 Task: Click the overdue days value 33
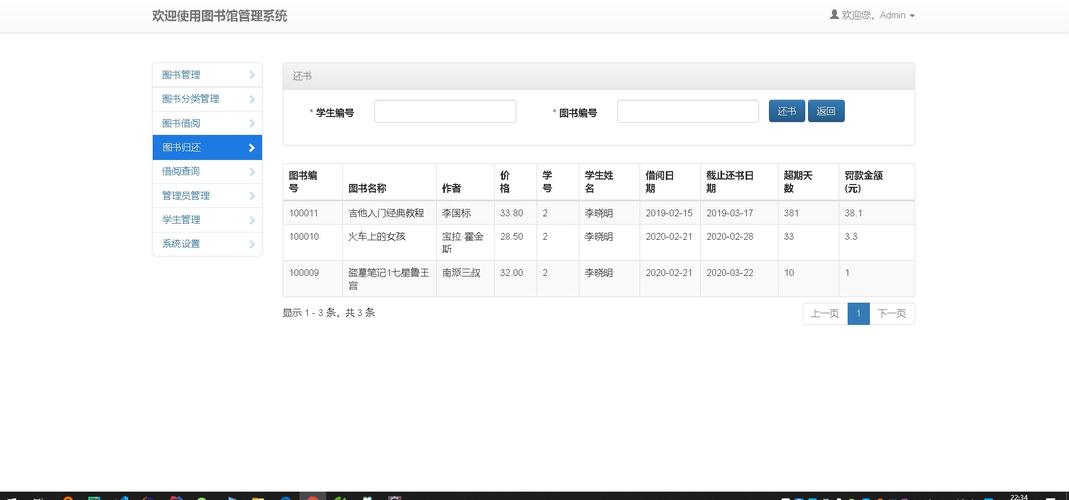click(789, 237)
